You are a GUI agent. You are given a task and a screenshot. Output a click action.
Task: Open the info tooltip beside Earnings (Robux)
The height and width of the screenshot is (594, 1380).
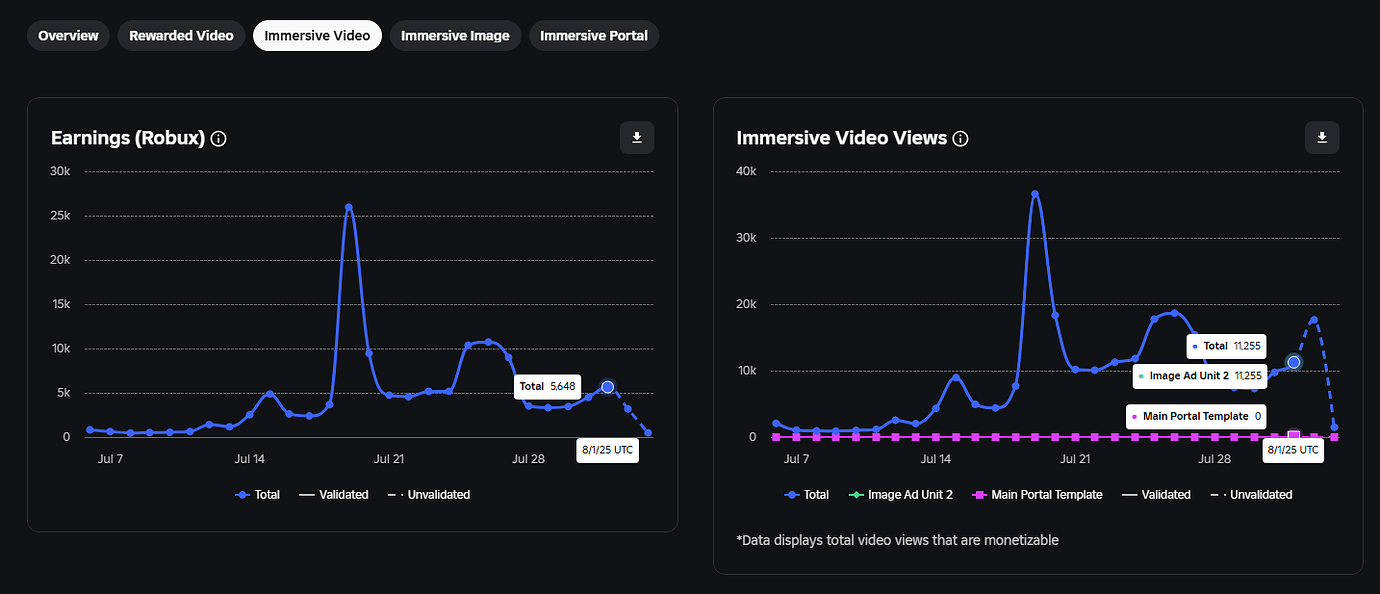(219, 139)
